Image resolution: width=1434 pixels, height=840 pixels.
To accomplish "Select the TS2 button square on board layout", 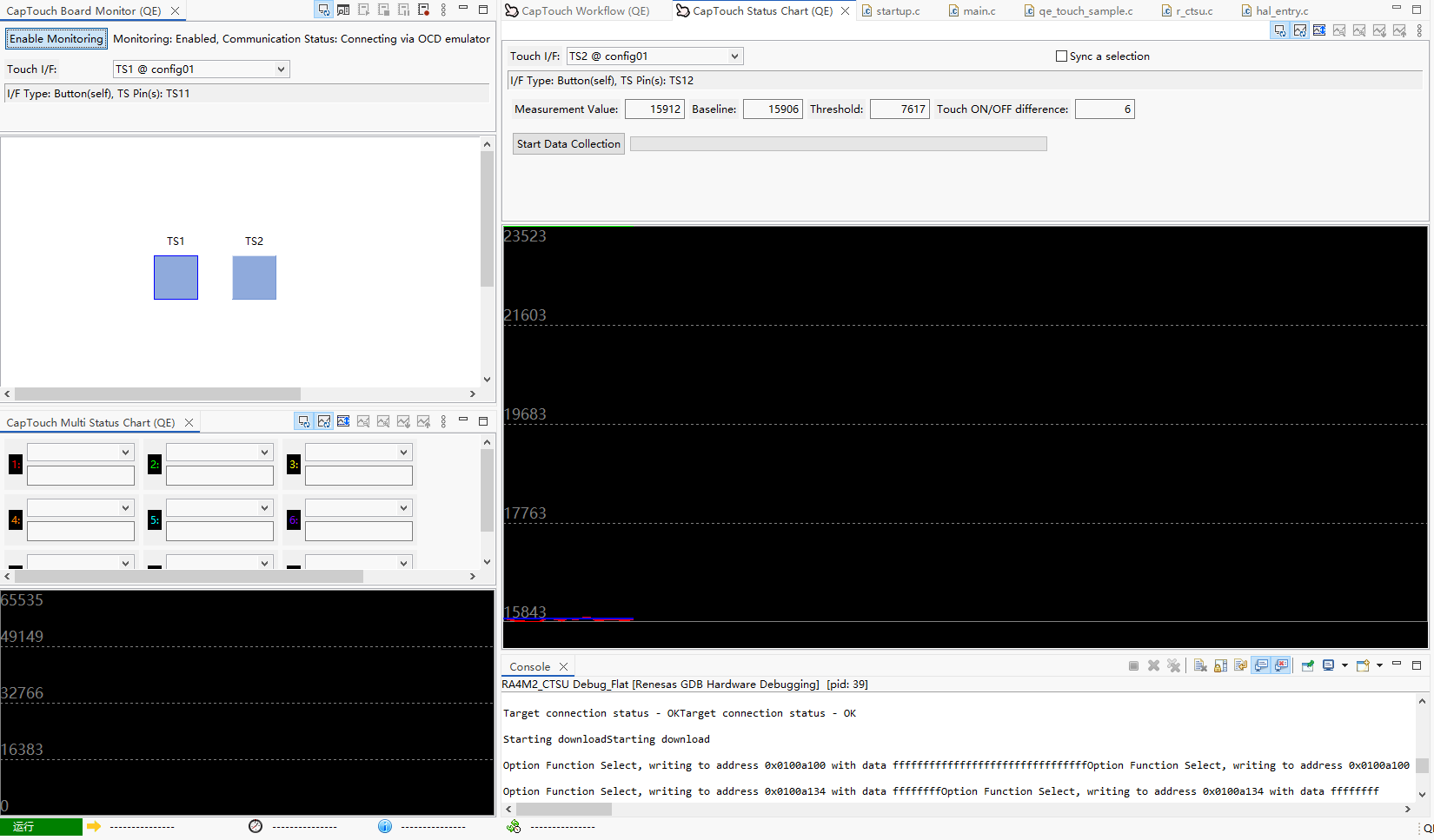I will click(254, 277).
